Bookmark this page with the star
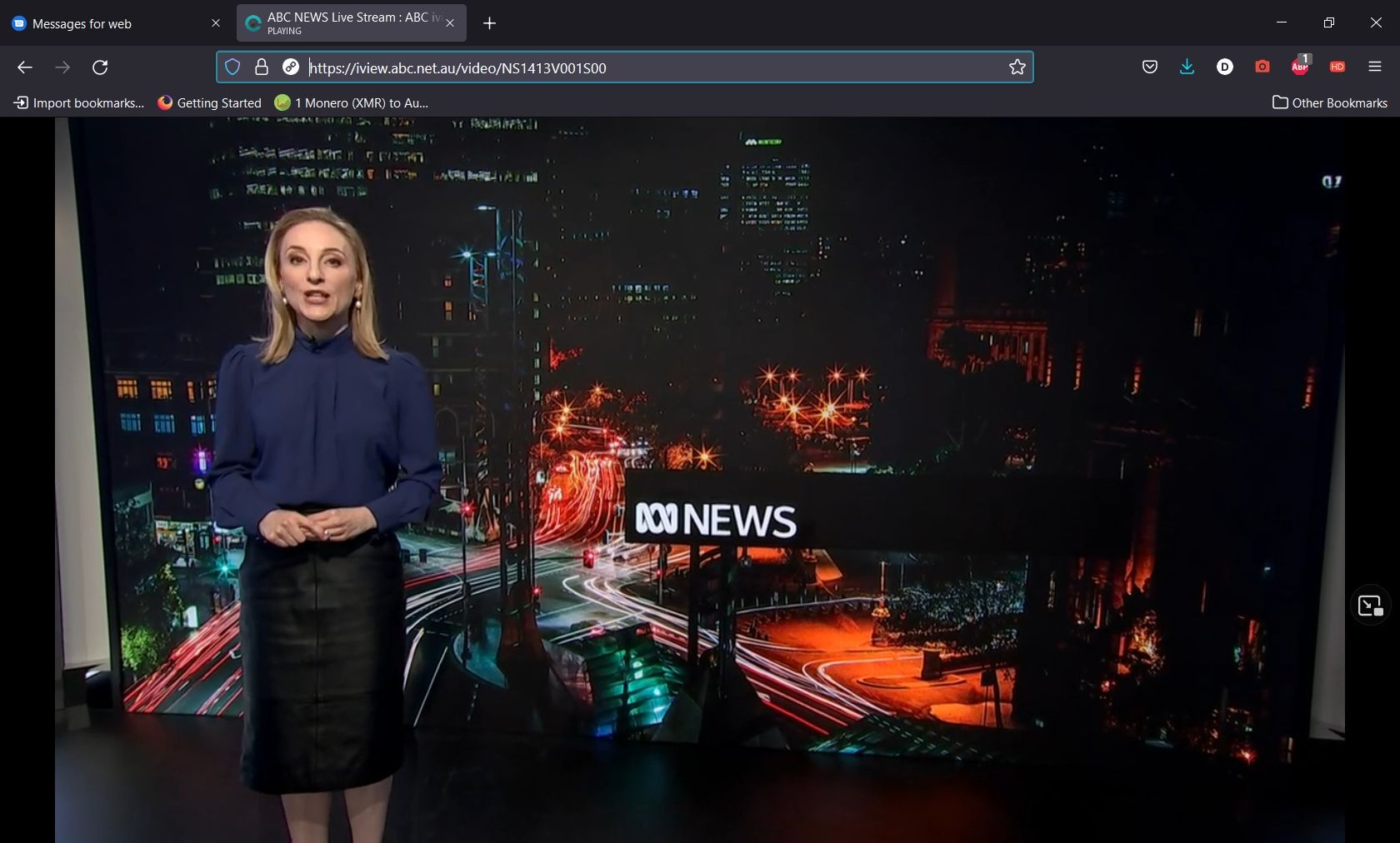This screenshot has height=843, width=1400. pos(1017,67)
